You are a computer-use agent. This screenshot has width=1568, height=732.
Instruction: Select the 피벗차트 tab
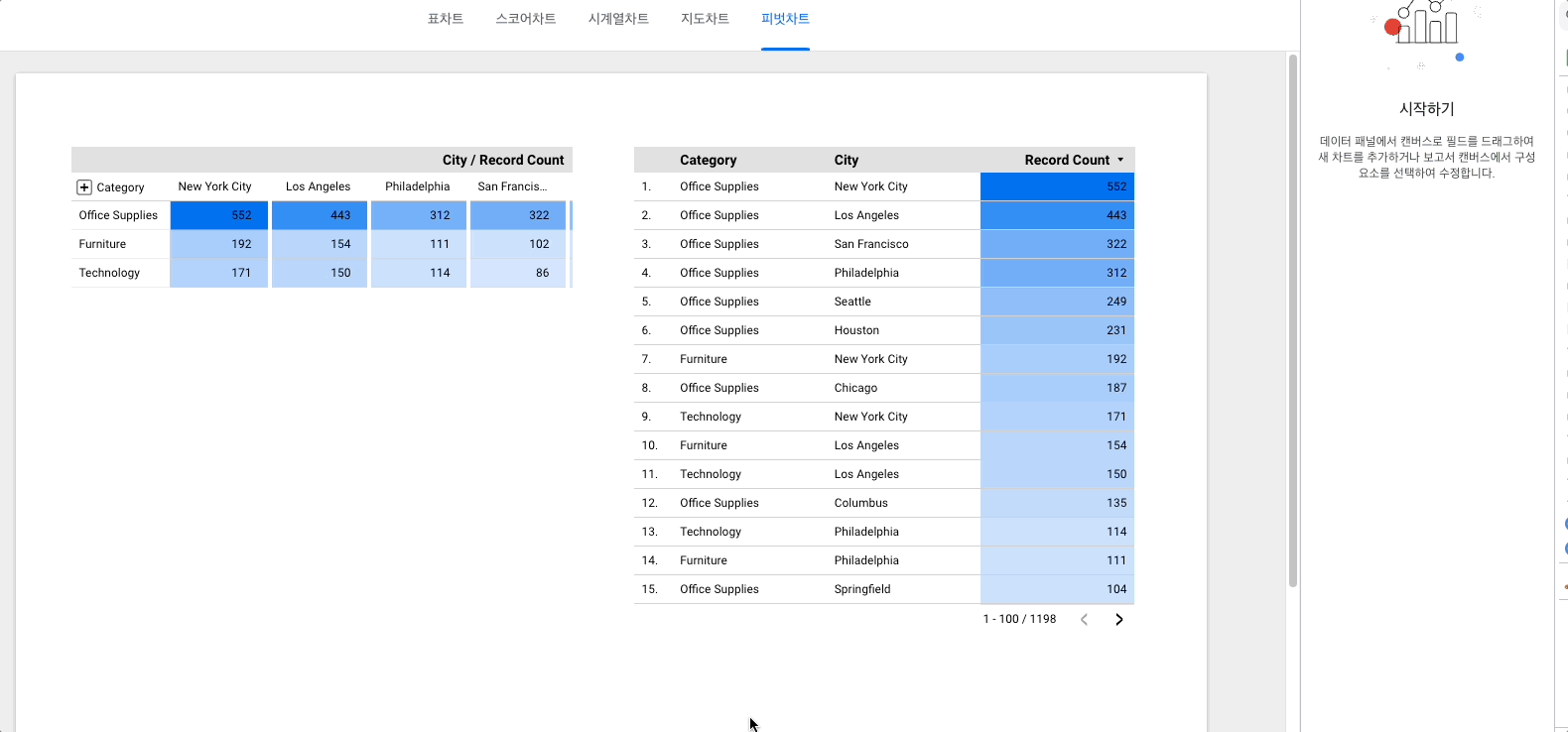(785, 19)
